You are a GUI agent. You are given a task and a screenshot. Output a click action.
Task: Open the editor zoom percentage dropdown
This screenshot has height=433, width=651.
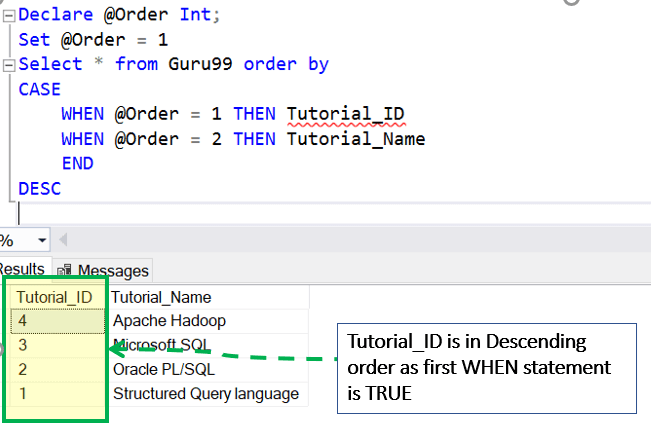pyautogui.click(x=41, y=241)
